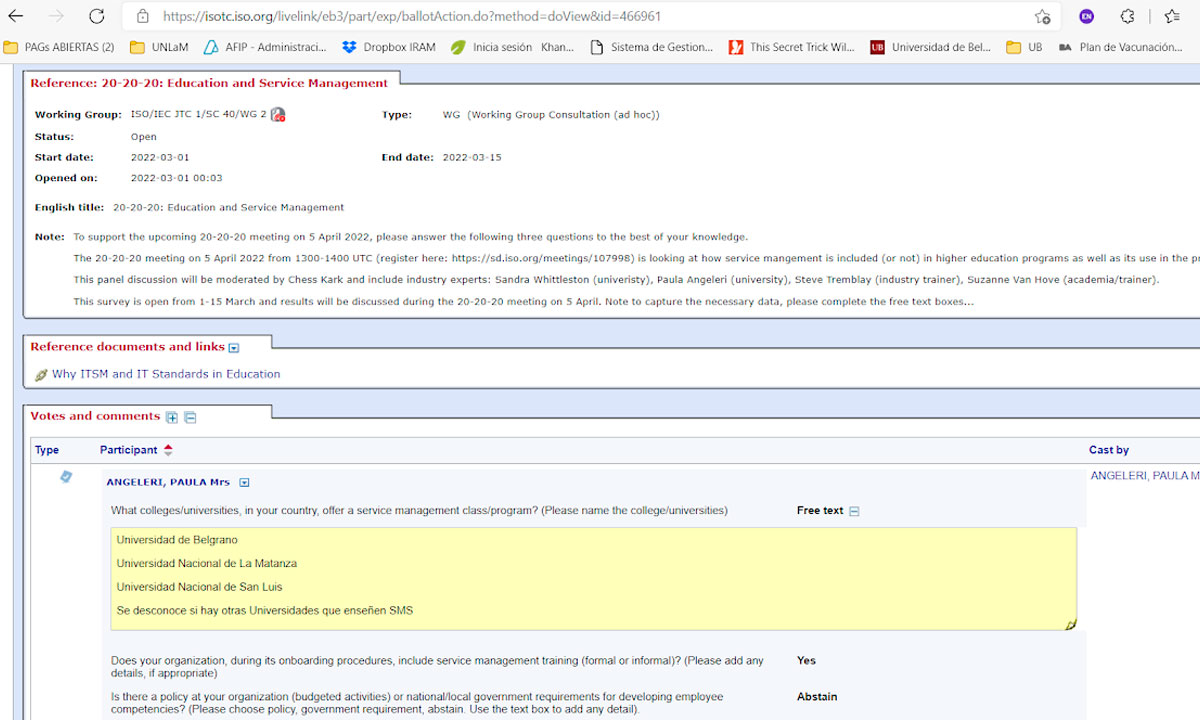The height and width of the screenshot is (720, 1200).
Task: Click the browser reload button
Action: point(96,16)
